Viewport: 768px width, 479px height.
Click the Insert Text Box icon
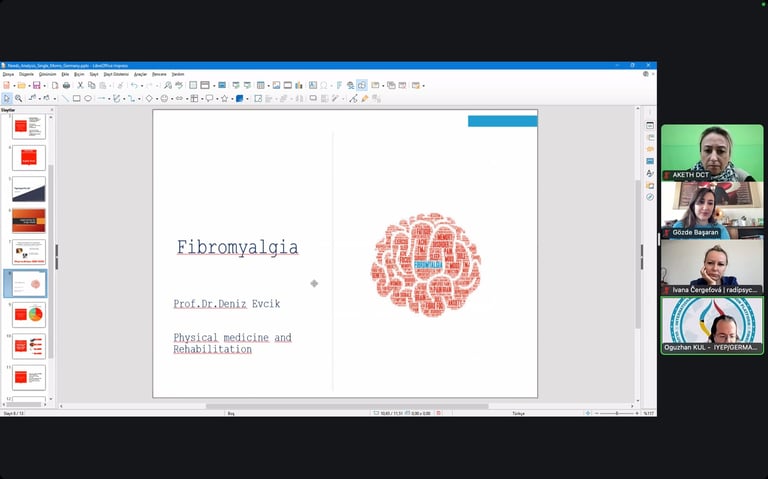coord(312,85)
